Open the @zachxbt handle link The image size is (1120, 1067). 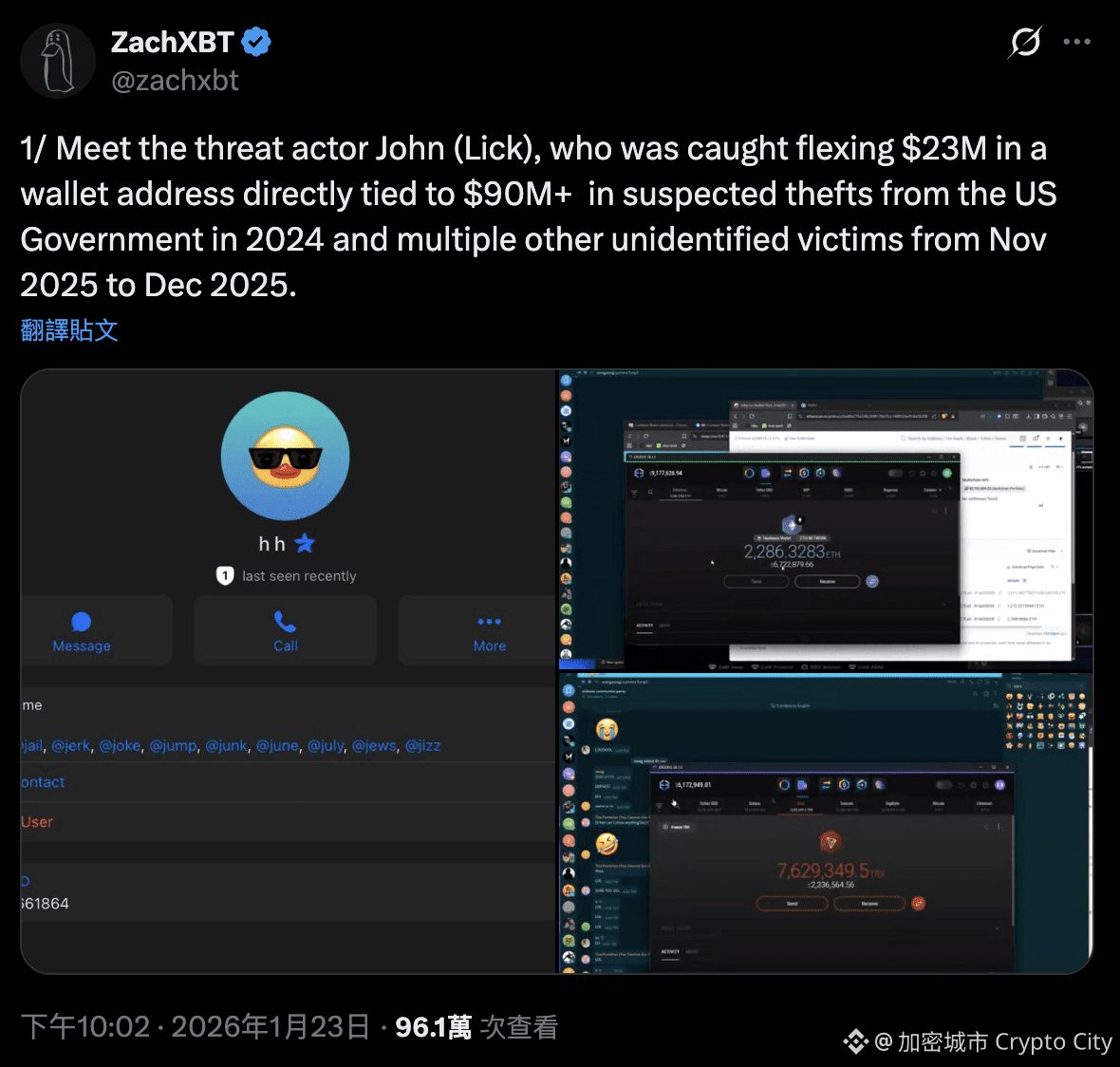(175, 80)
